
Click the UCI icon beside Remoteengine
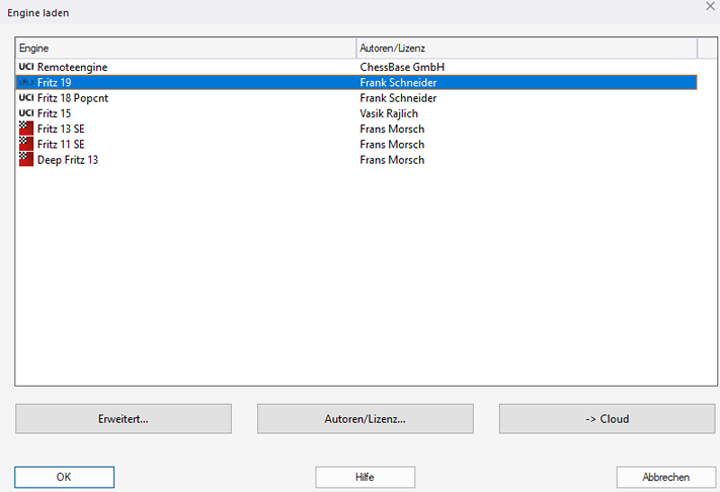[26, 67]
